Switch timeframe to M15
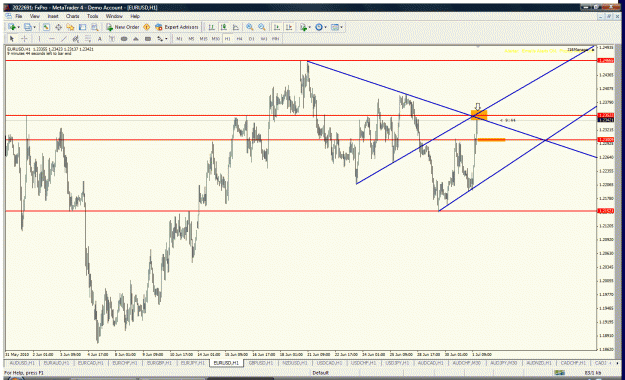Screen dimensions: 625x380 [203, 39]
